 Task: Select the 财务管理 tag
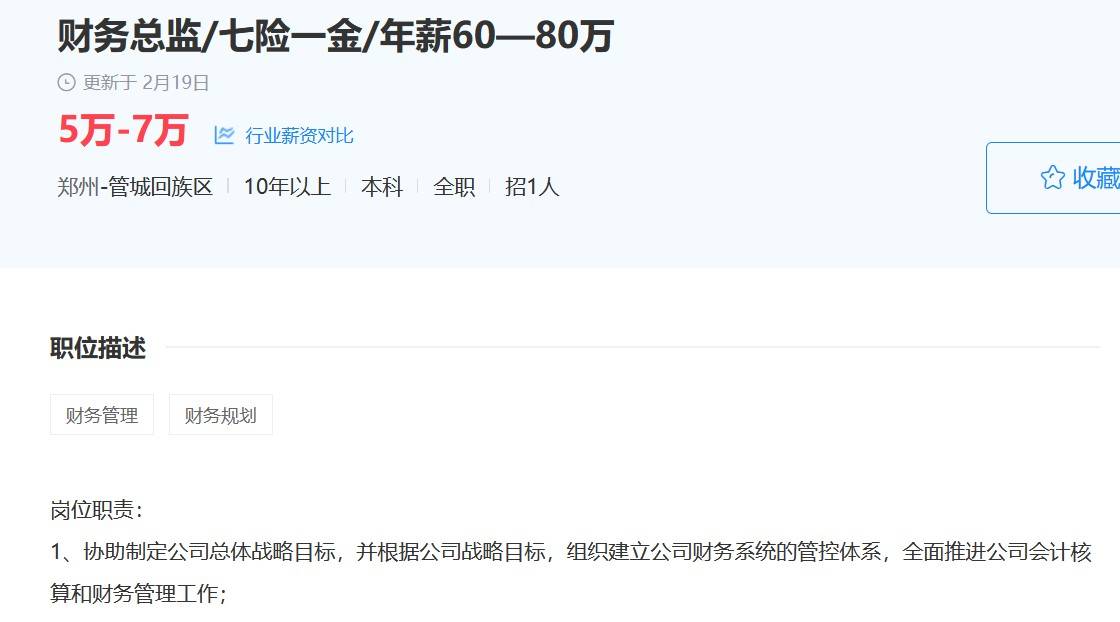coord(102,415)
